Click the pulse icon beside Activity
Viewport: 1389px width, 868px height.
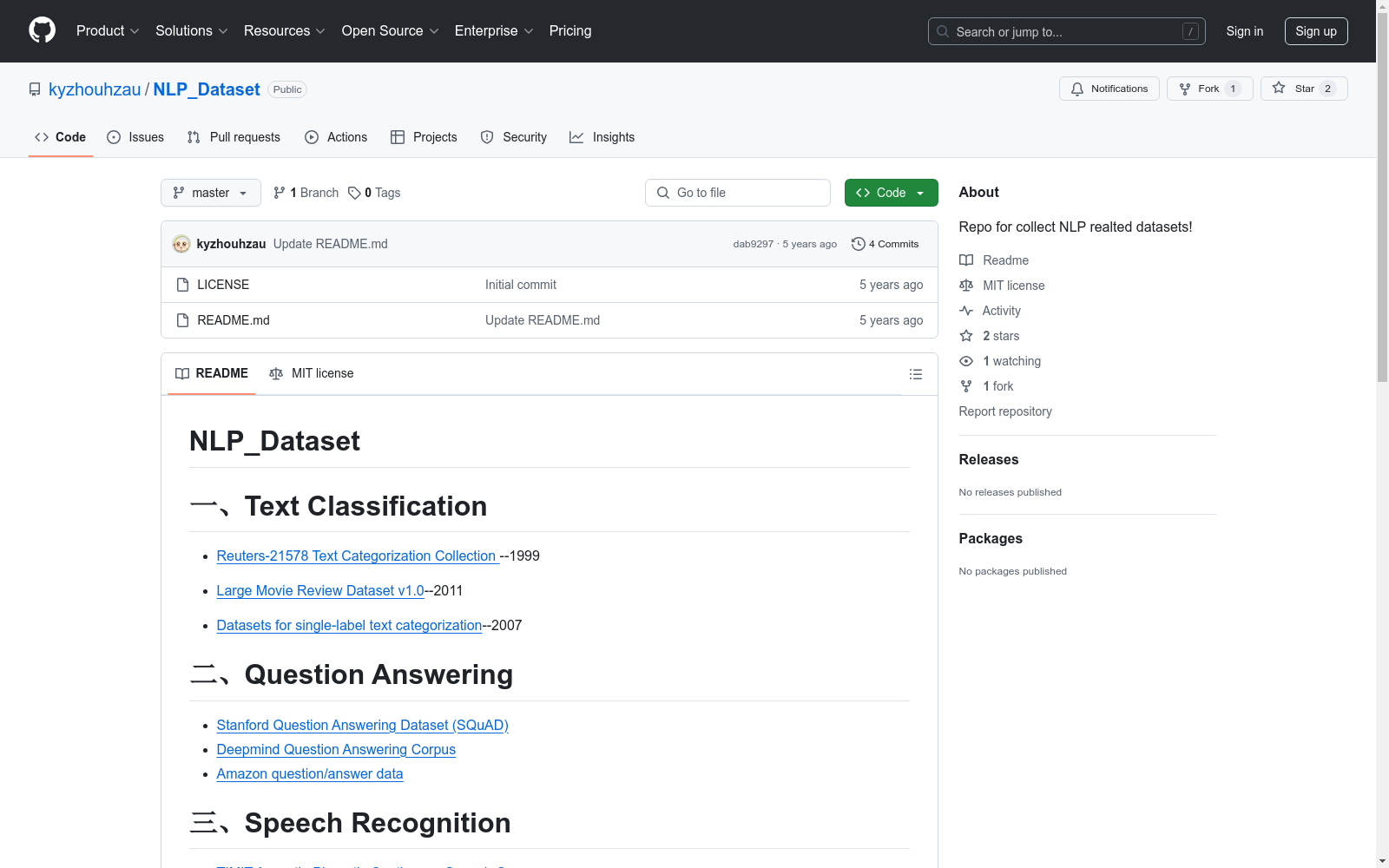tap(966, 311)
